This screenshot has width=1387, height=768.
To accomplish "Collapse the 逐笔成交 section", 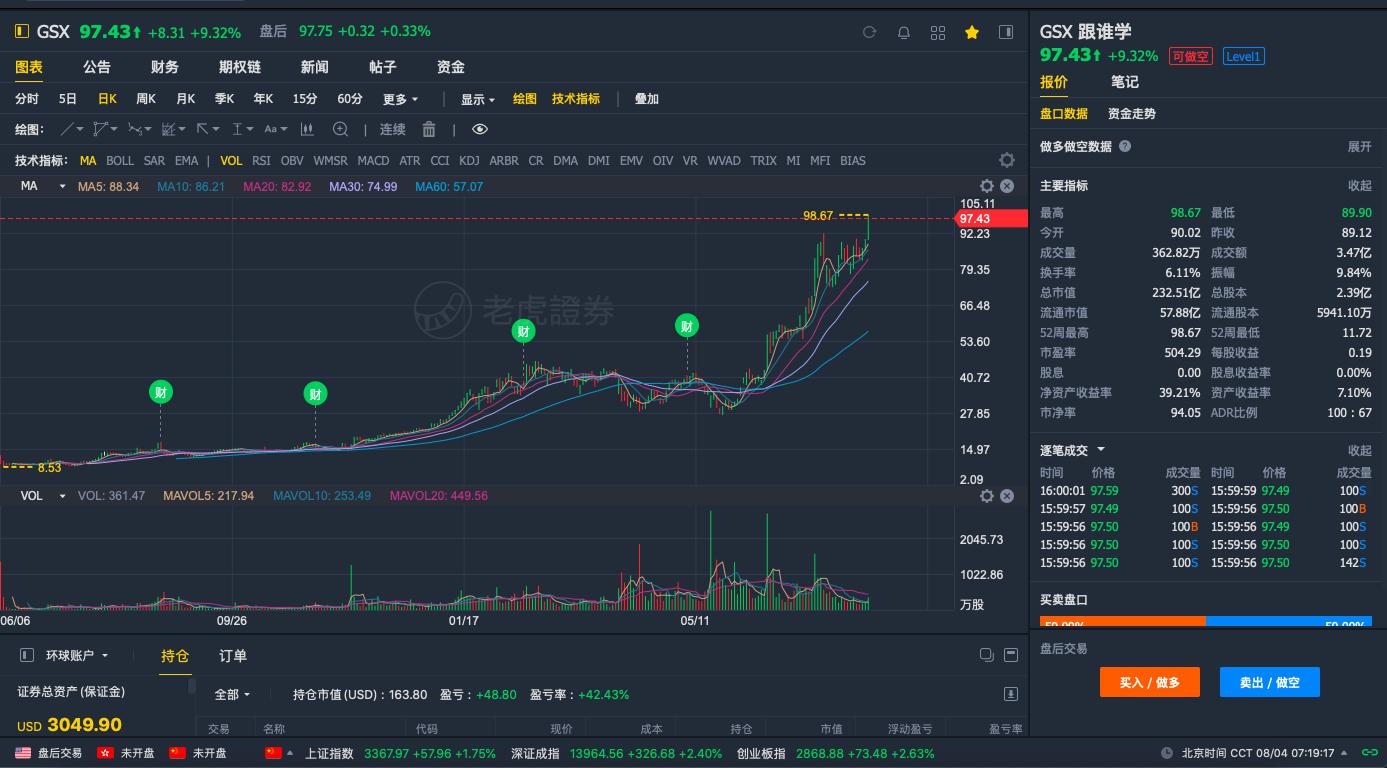I will (1360, 450).
